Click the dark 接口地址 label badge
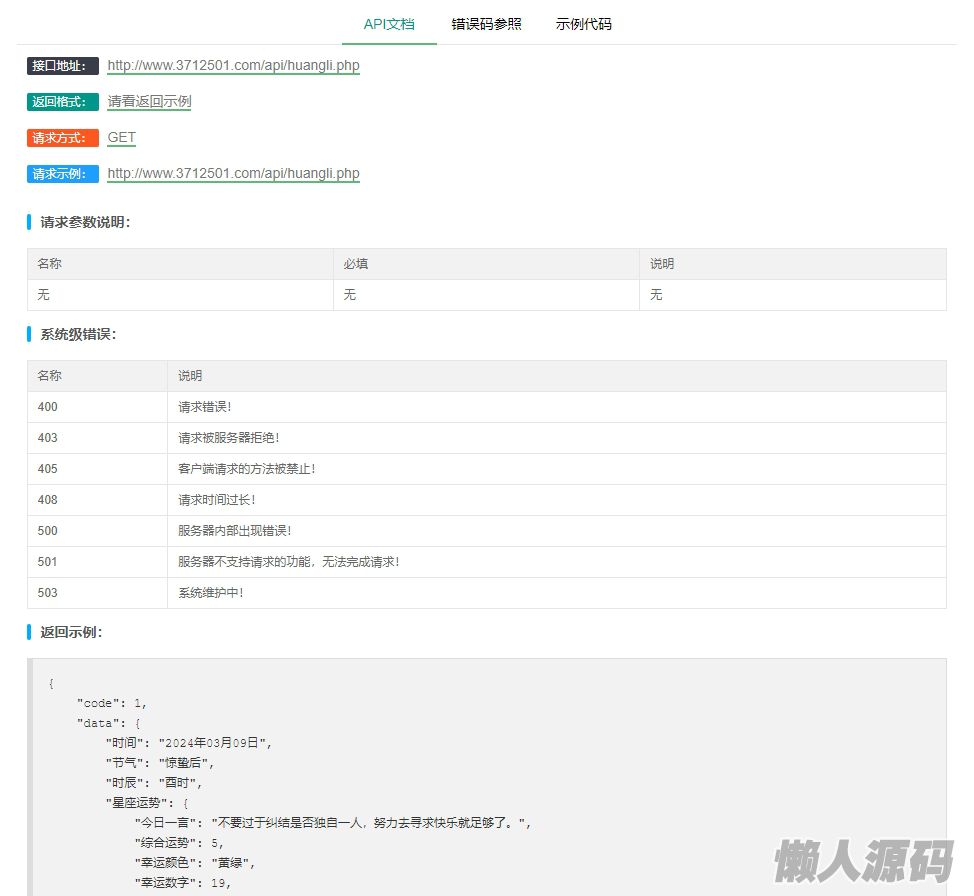 [63, 66]
